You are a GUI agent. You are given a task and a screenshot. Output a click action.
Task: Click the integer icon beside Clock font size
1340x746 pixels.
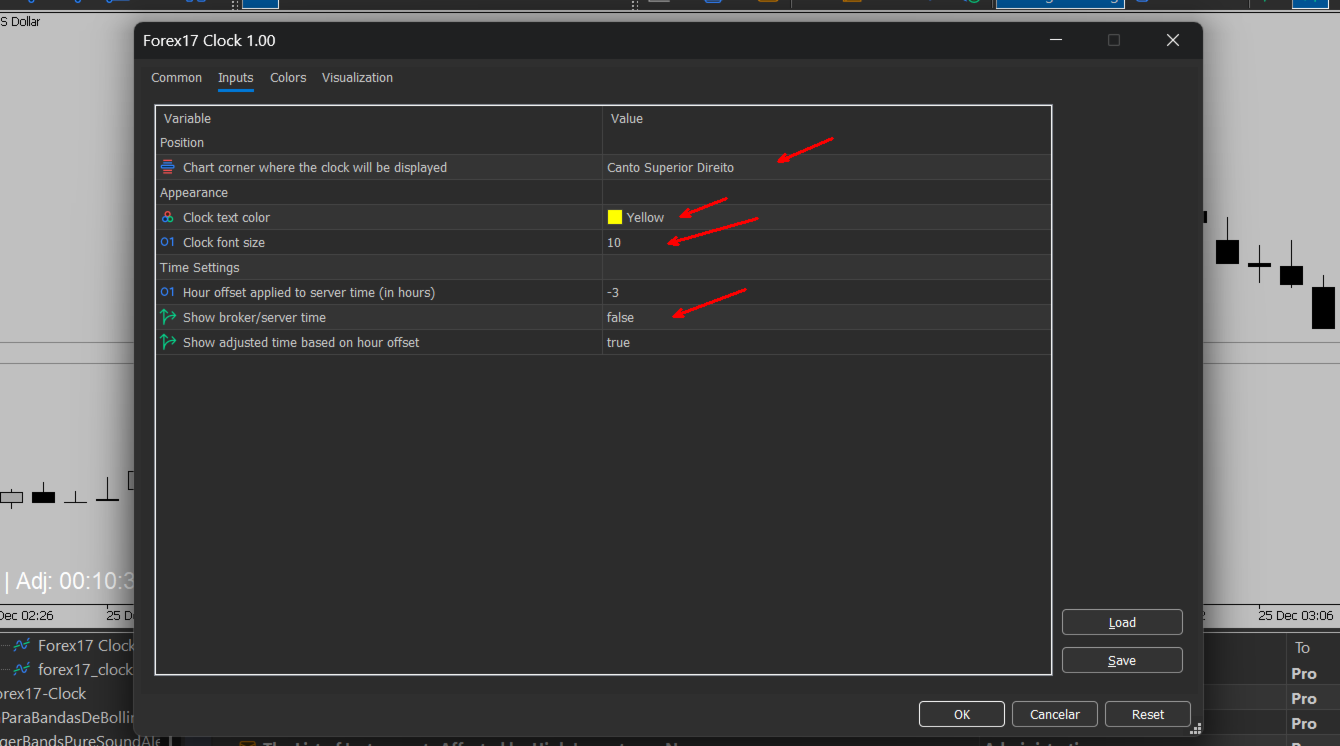tap(167, 242)
